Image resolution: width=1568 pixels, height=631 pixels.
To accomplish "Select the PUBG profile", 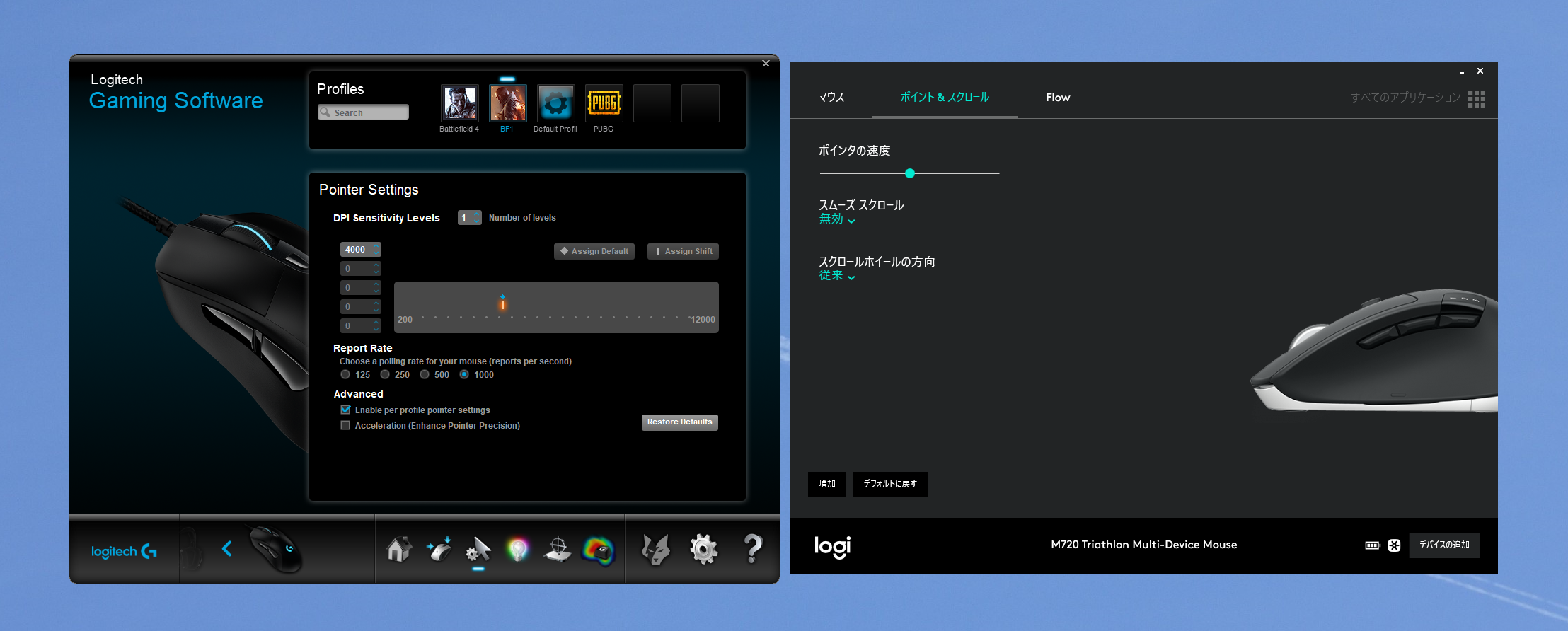I will (604, 103).
